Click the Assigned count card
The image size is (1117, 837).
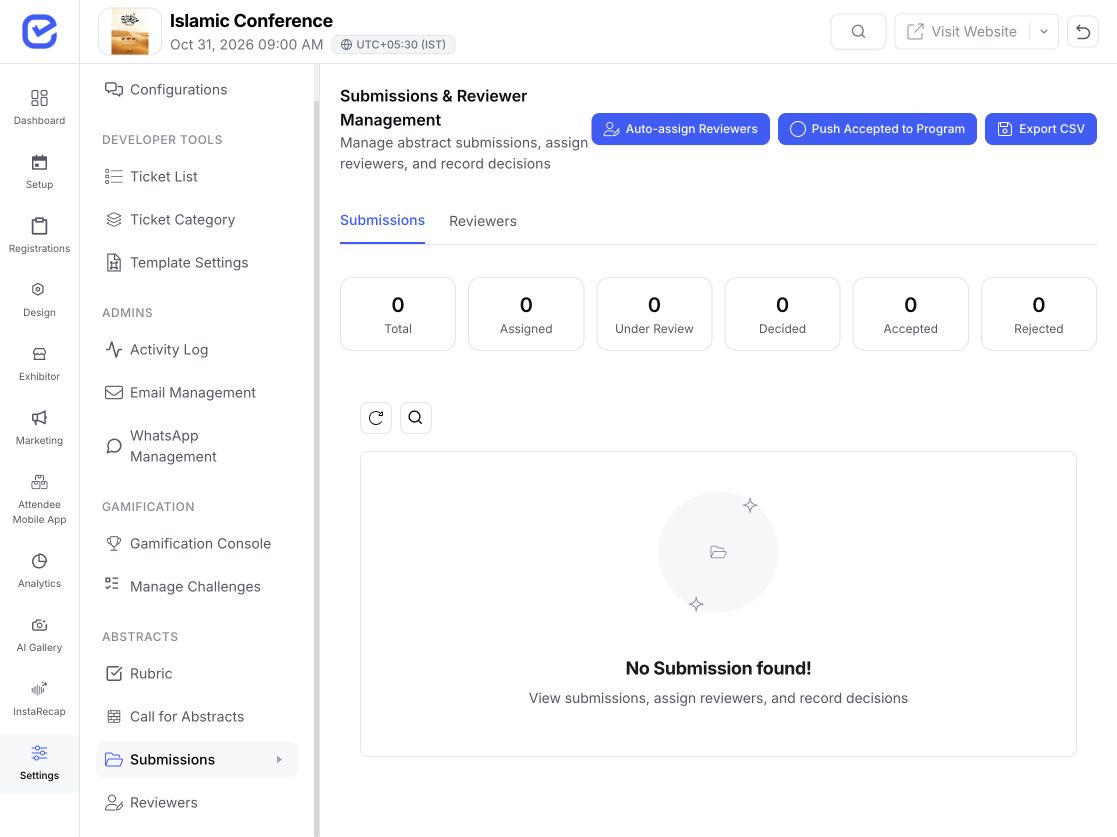(526, 314)
